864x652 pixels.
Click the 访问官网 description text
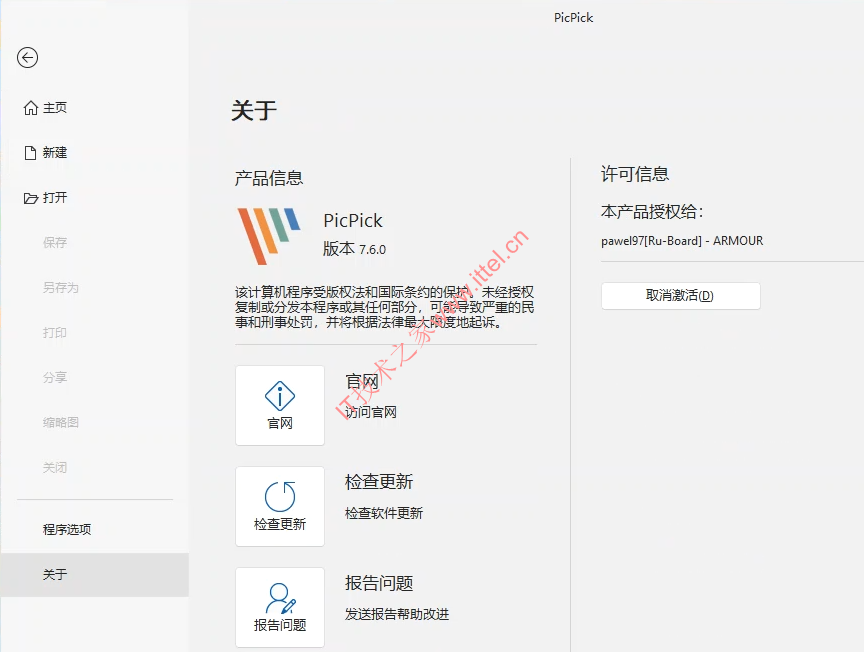coord(371,412)
